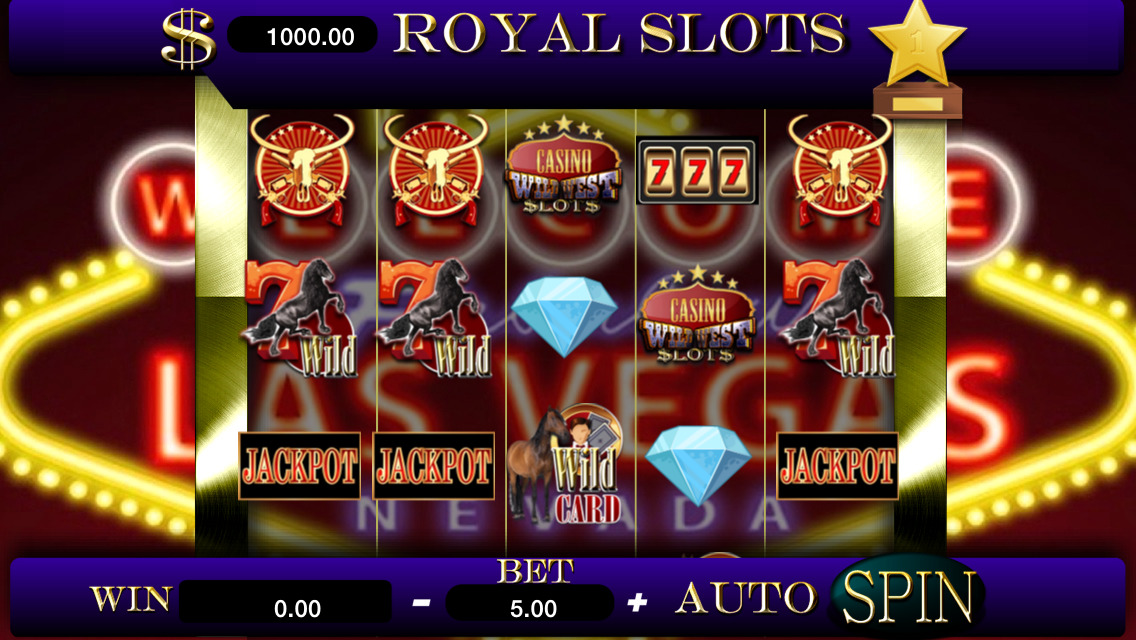This screenshot has width=1136, height=640.
Task: Open the gold star trophy leaderboard
Action: [917, 59]
